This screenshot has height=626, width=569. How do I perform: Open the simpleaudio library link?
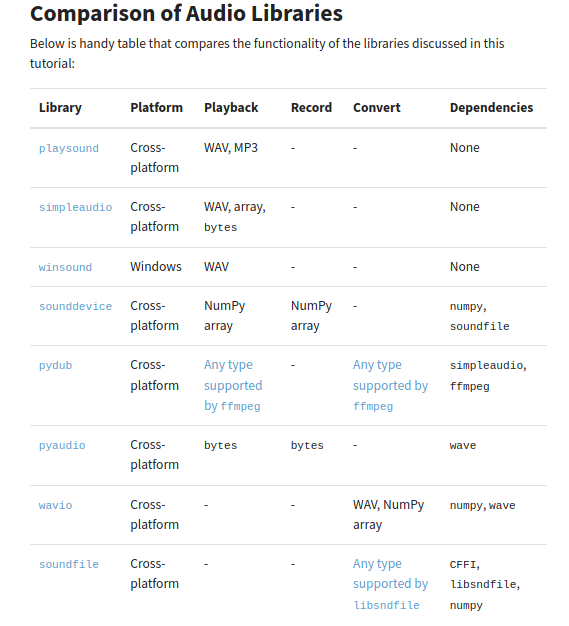75,207
